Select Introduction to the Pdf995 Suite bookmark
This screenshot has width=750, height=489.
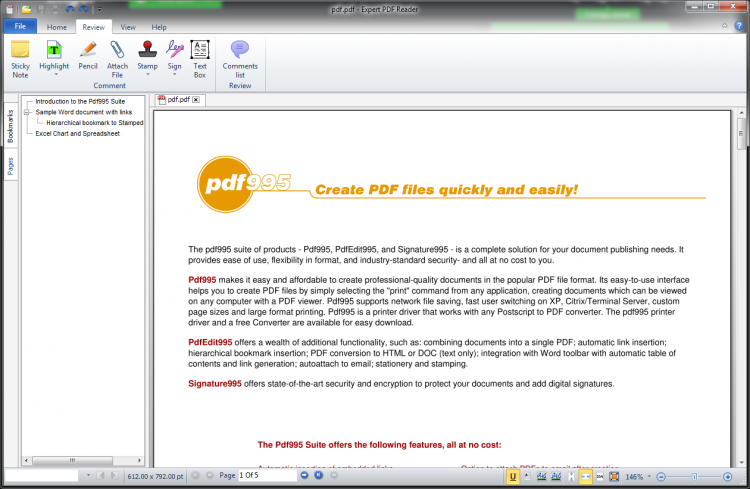pos(80,101)
